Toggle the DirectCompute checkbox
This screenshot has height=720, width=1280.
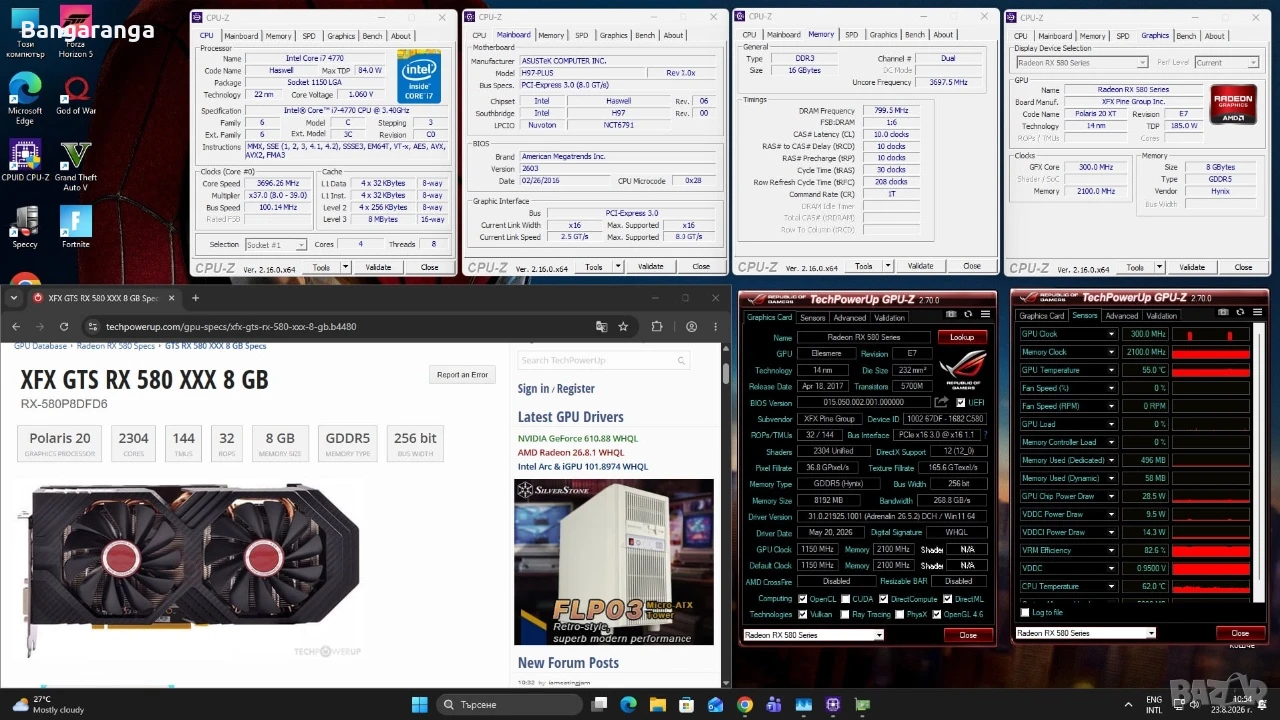(884, 599)
